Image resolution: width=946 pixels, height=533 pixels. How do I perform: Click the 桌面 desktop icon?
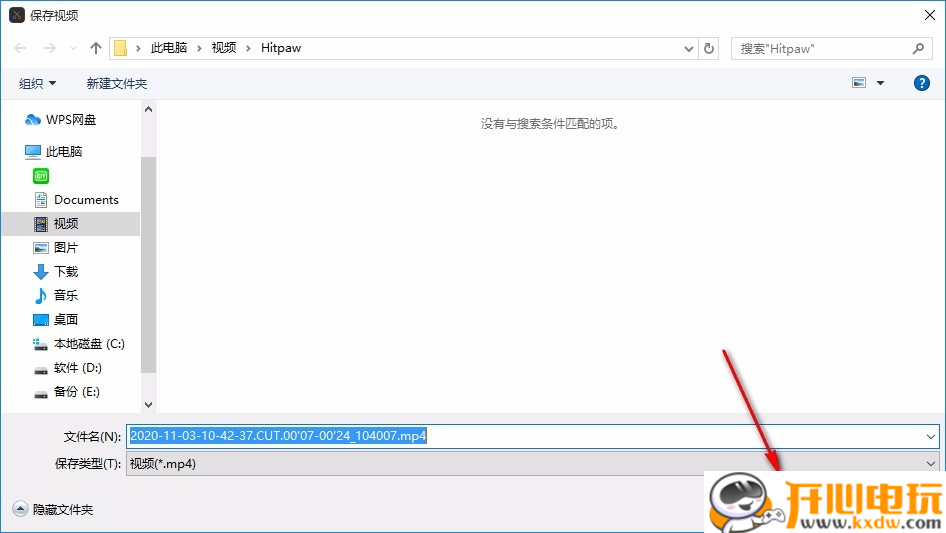pyautogui.click(x=41, y=320)
